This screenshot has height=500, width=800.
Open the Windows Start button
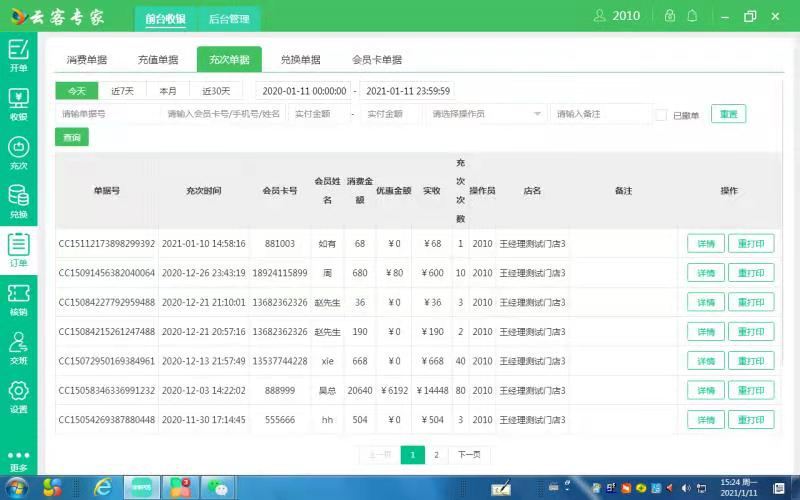tap(16, 488)
